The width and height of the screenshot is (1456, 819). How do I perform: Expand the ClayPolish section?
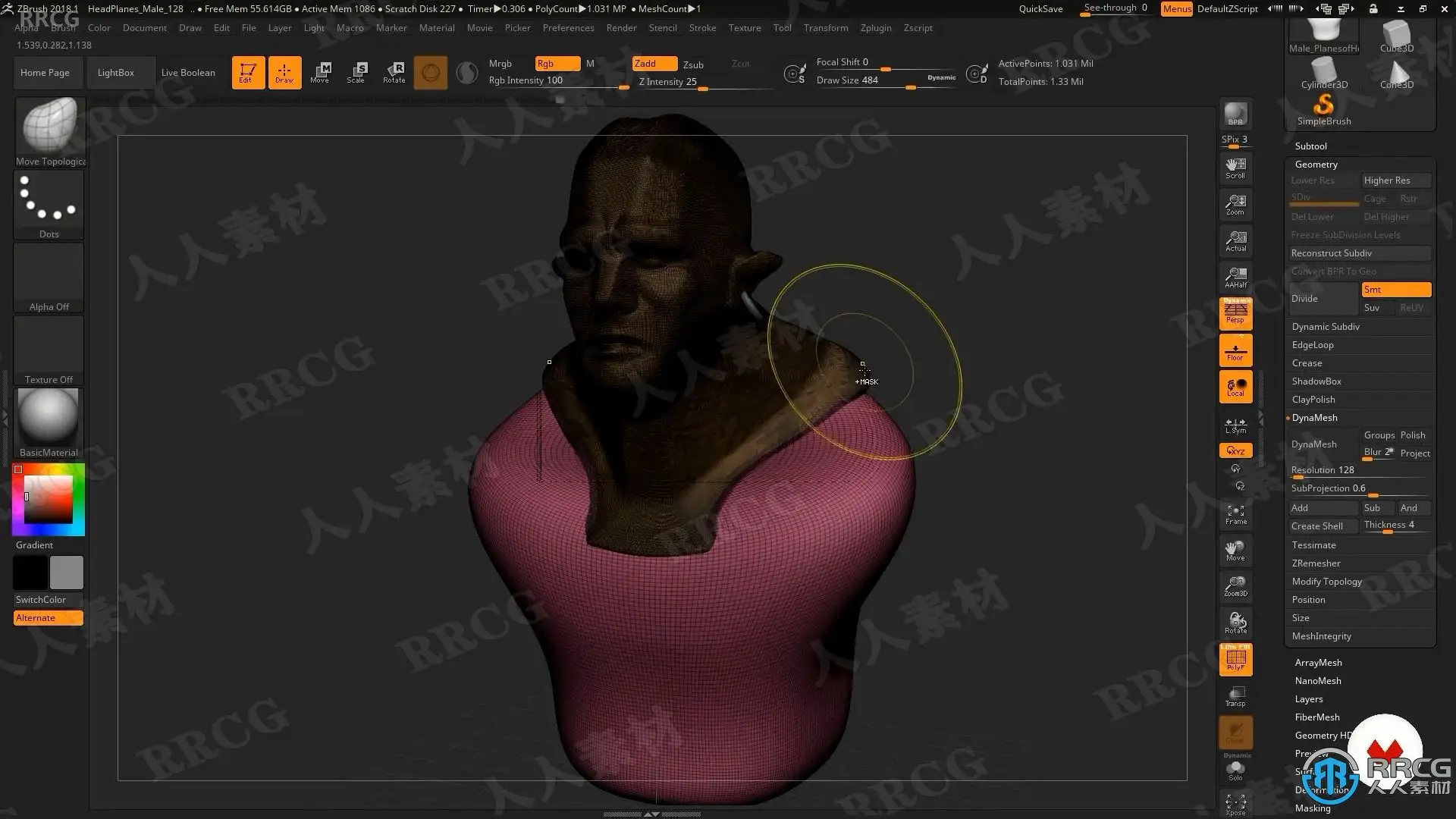click(x=1313, y=400)
